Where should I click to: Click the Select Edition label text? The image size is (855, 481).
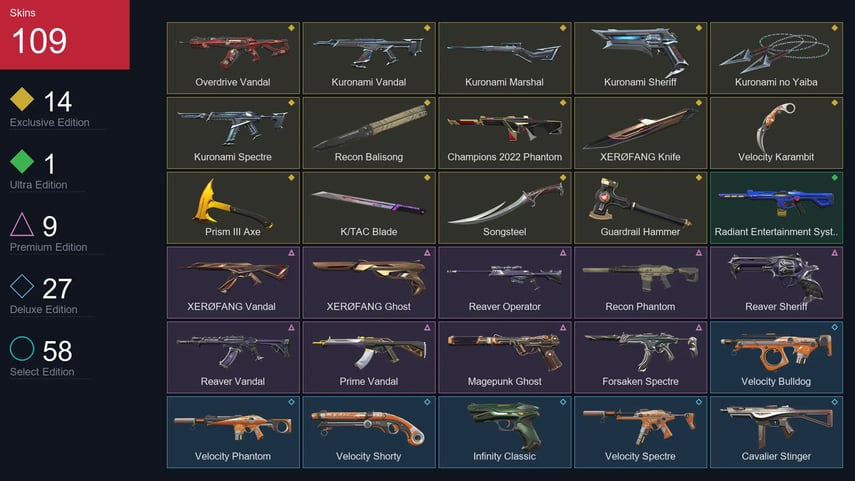[42, 372]
